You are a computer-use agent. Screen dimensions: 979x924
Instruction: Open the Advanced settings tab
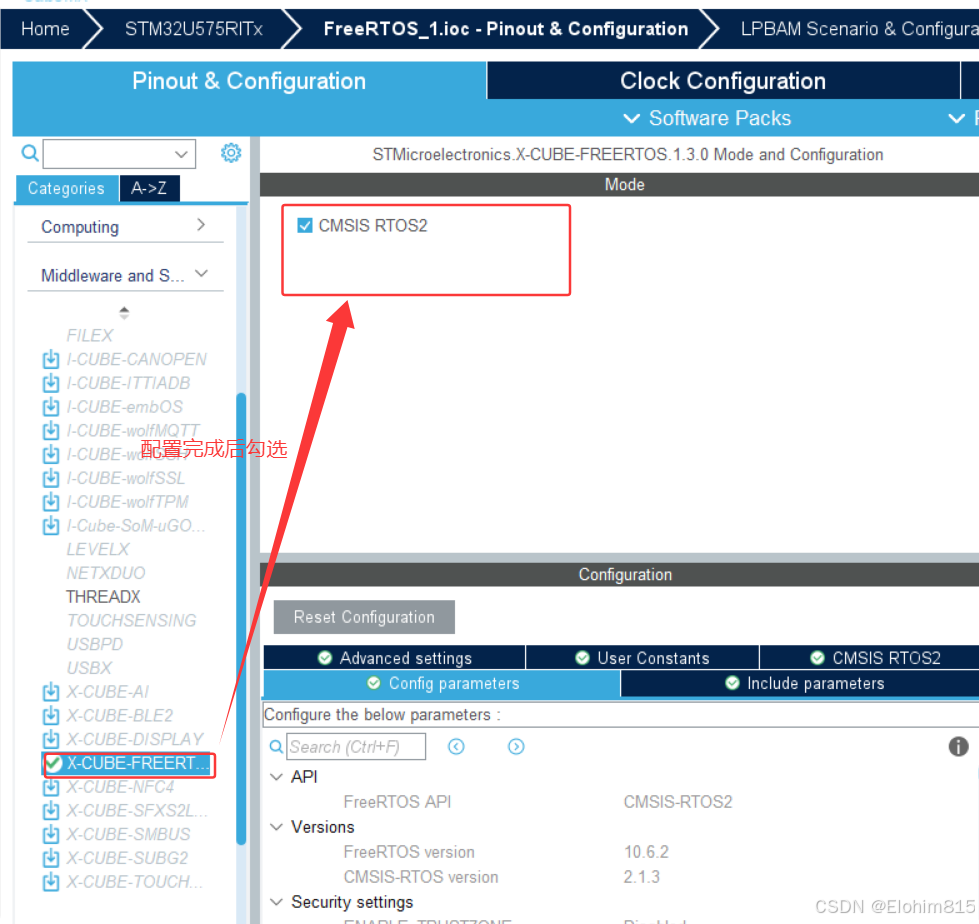395,658
